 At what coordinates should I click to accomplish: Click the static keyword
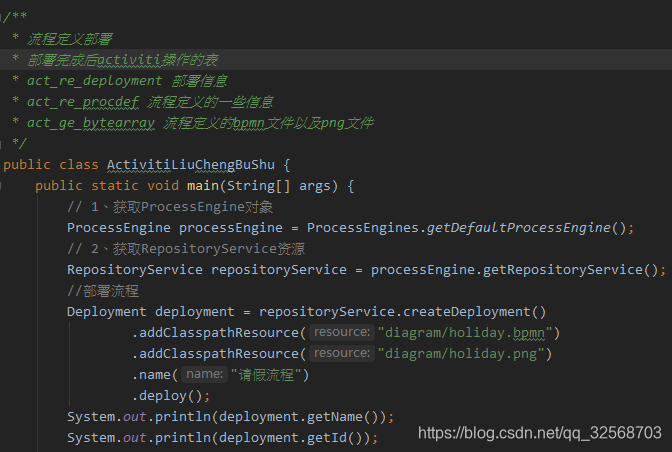[115, 186]
